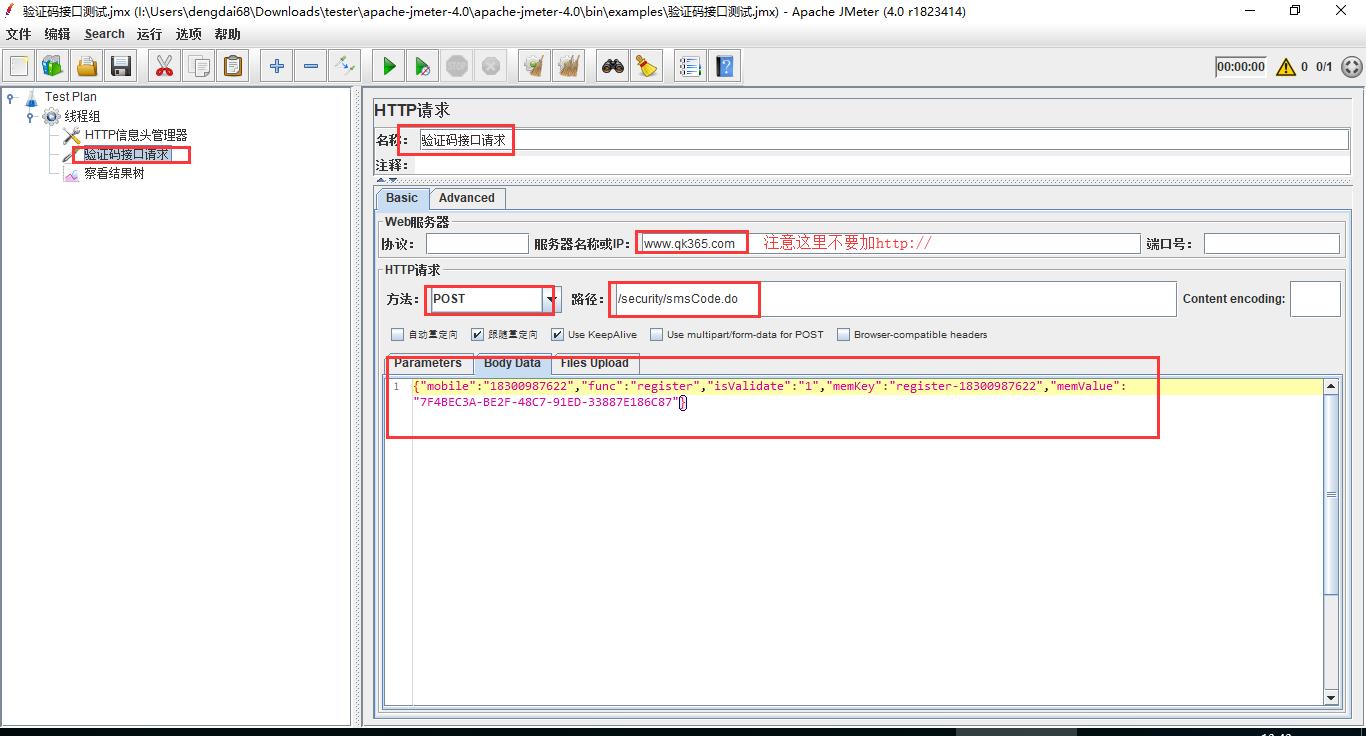Collapse all tree nodes with the minus icon
The image size is (1366, 736).
(x=310, y=66)
